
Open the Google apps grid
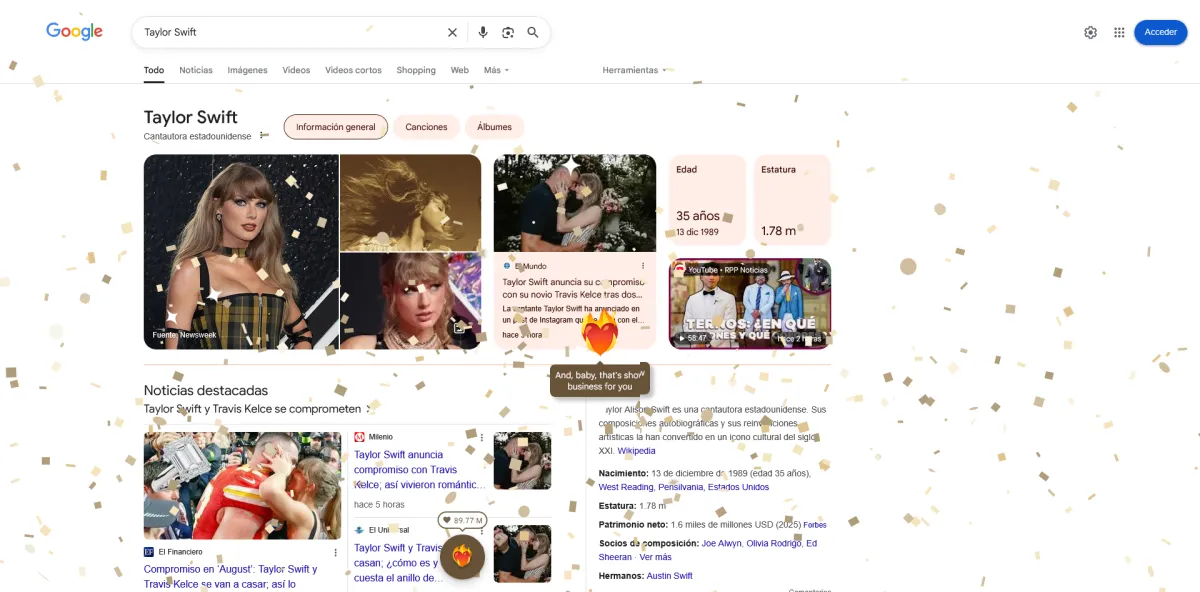(1119, 32)
